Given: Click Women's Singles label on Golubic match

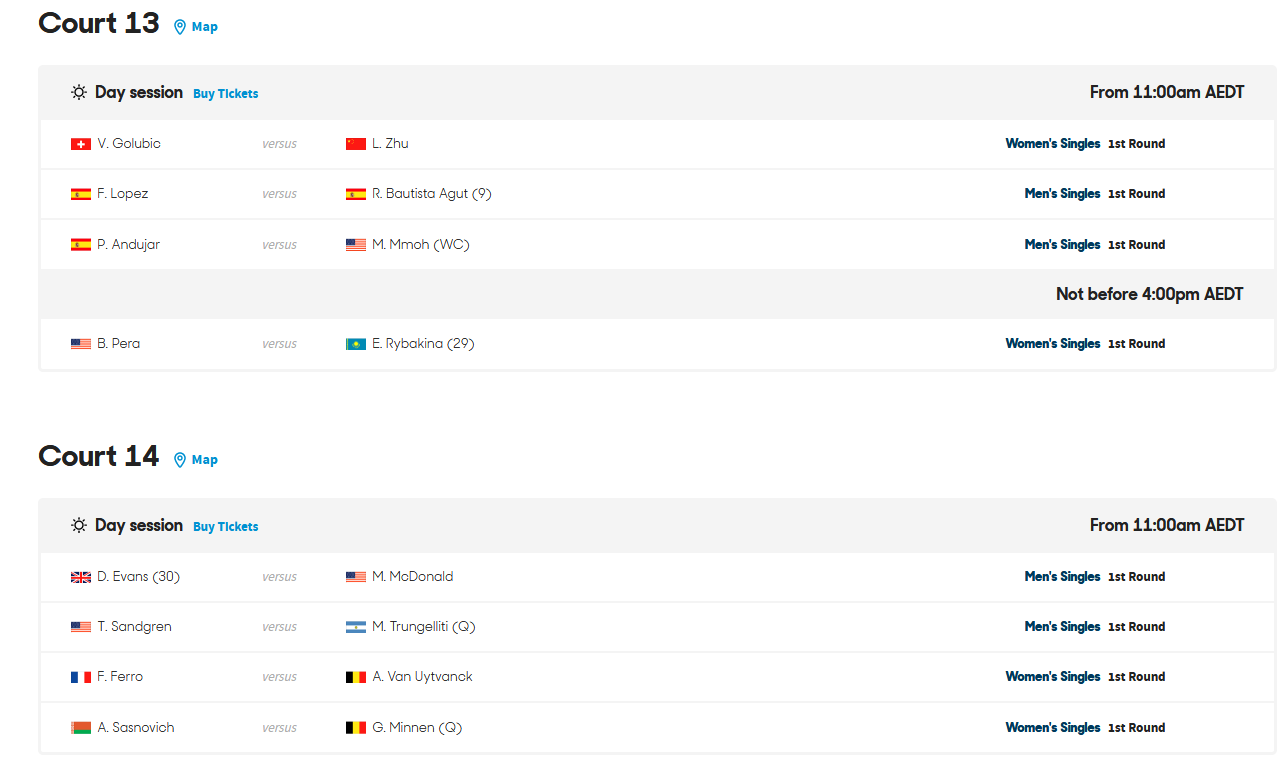Looking at the screenshot, I should pyautogui.click(x=1053, y=144).
